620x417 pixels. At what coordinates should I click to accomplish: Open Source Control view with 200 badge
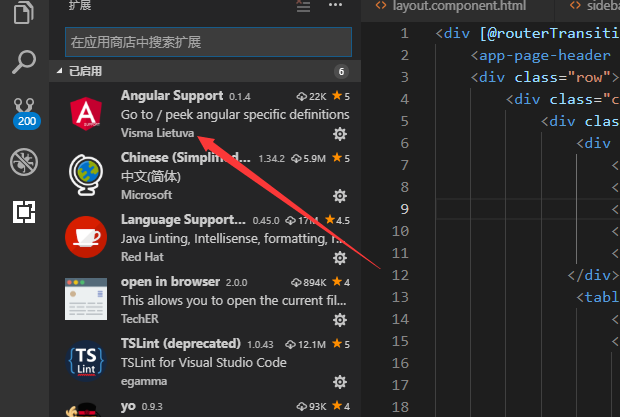(25, 113)
